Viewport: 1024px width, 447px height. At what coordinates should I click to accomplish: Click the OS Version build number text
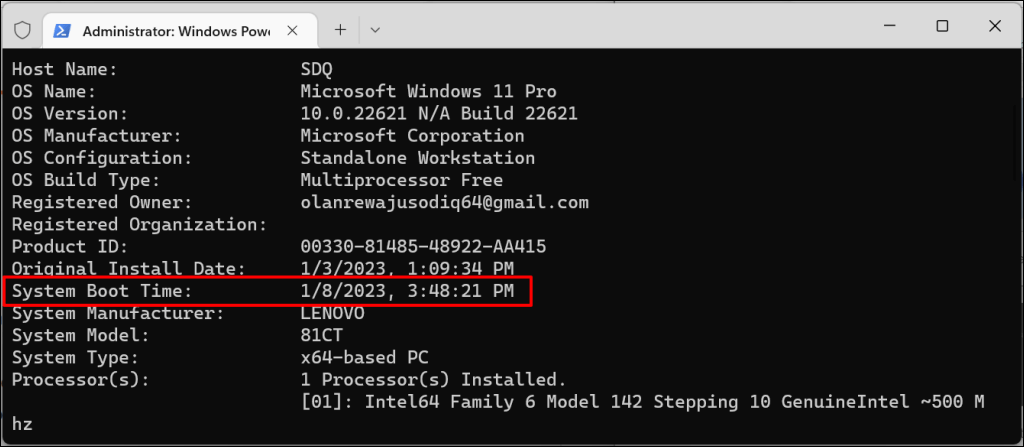pyautogui.click(x=439, y=115)
